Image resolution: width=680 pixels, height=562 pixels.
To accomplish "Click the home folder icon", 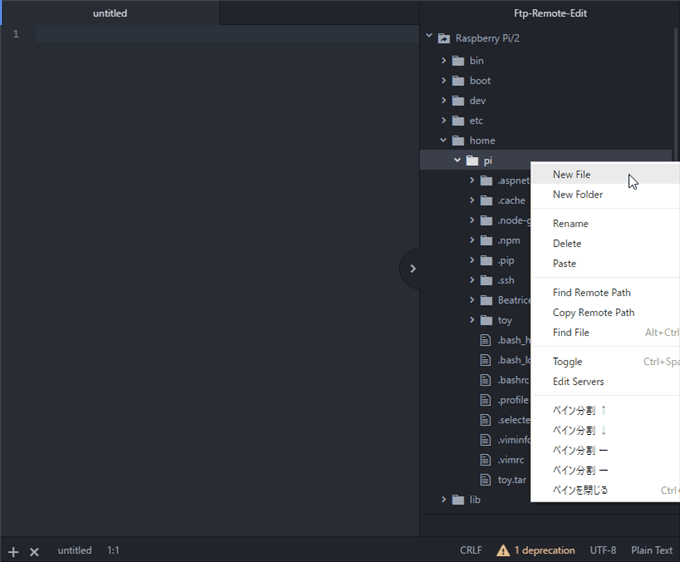I will point(458,140).
